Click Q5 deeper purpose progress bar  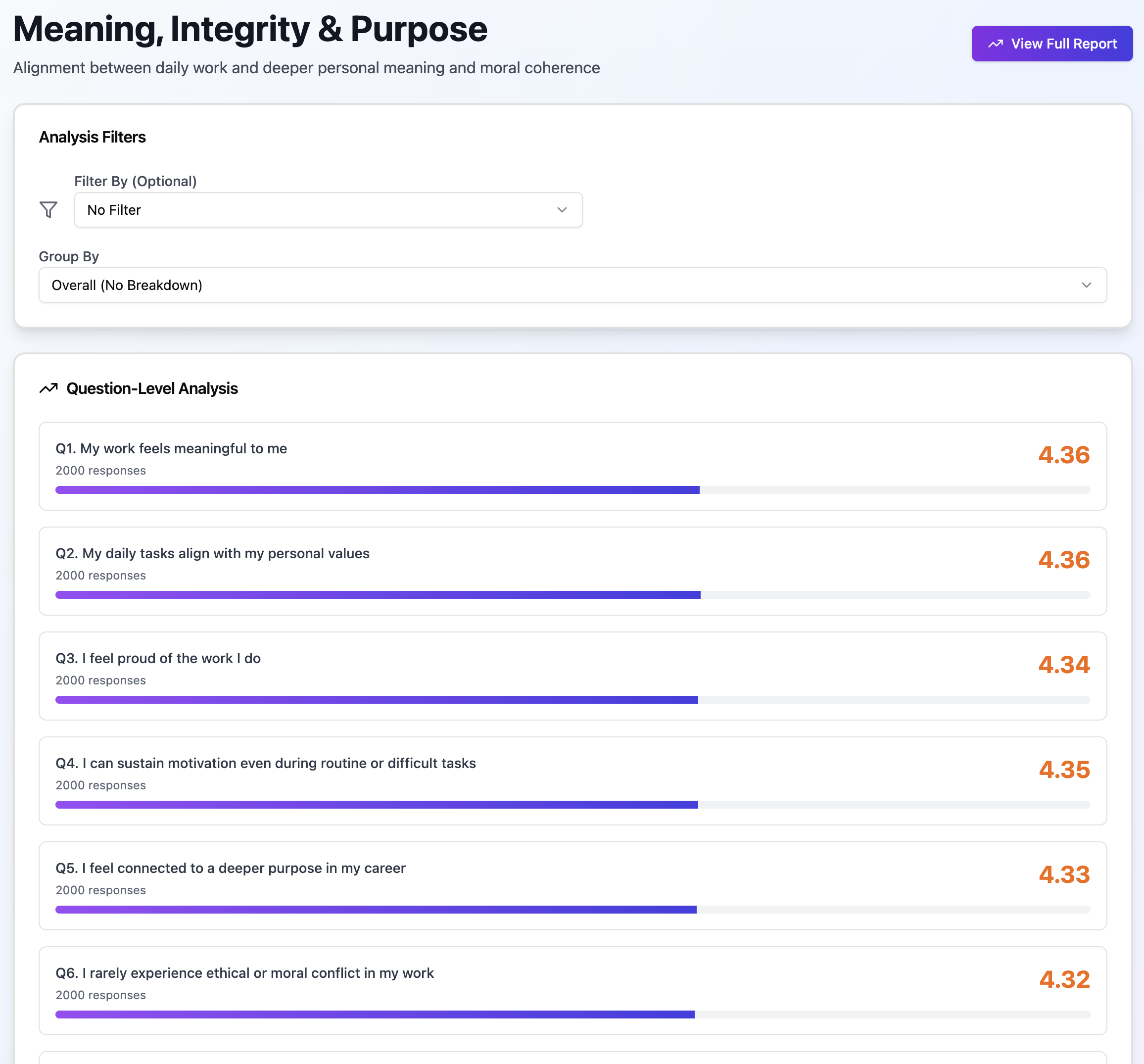[572, 909]
